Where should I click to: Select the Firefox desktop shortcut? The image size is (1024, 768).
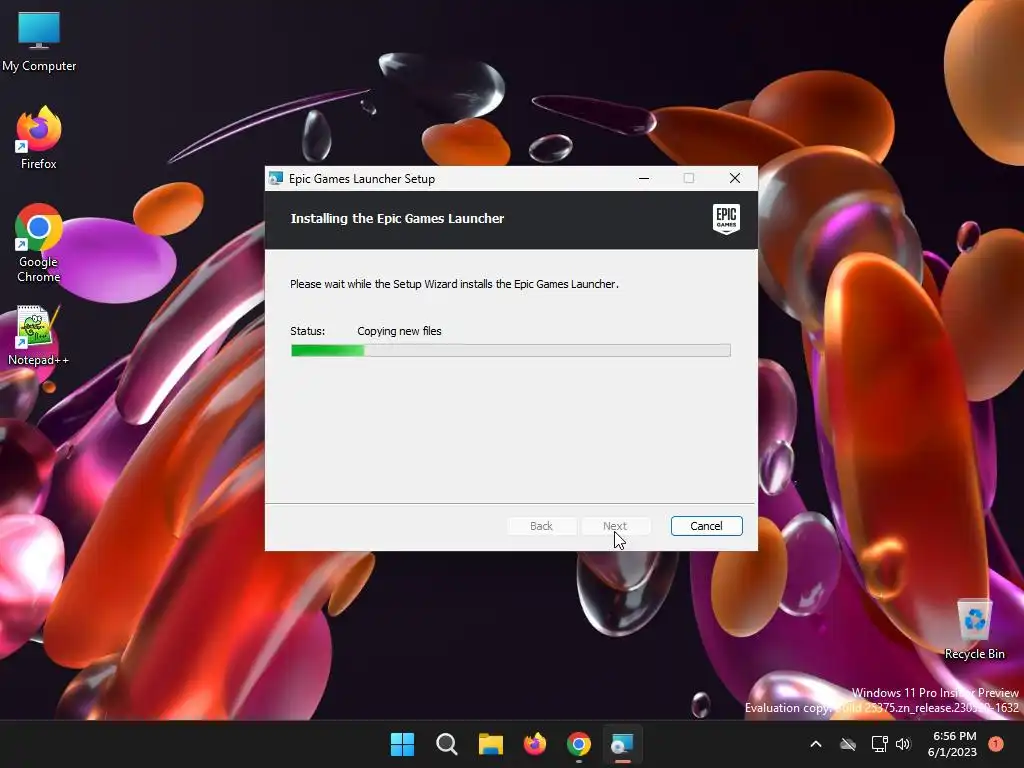[x=39, y=138]
